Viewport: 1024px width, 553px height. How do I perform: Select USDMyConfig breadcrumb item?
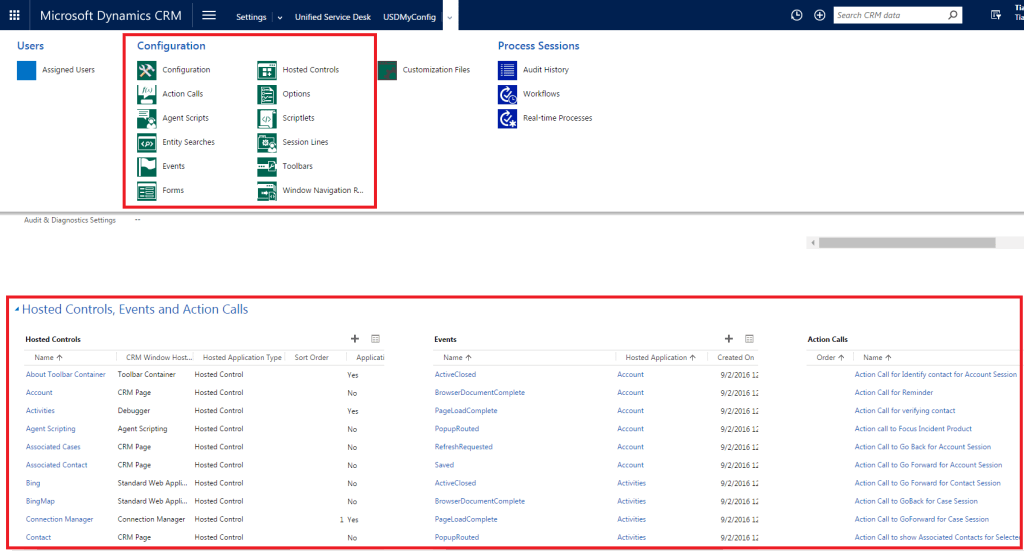pos(409,17)
